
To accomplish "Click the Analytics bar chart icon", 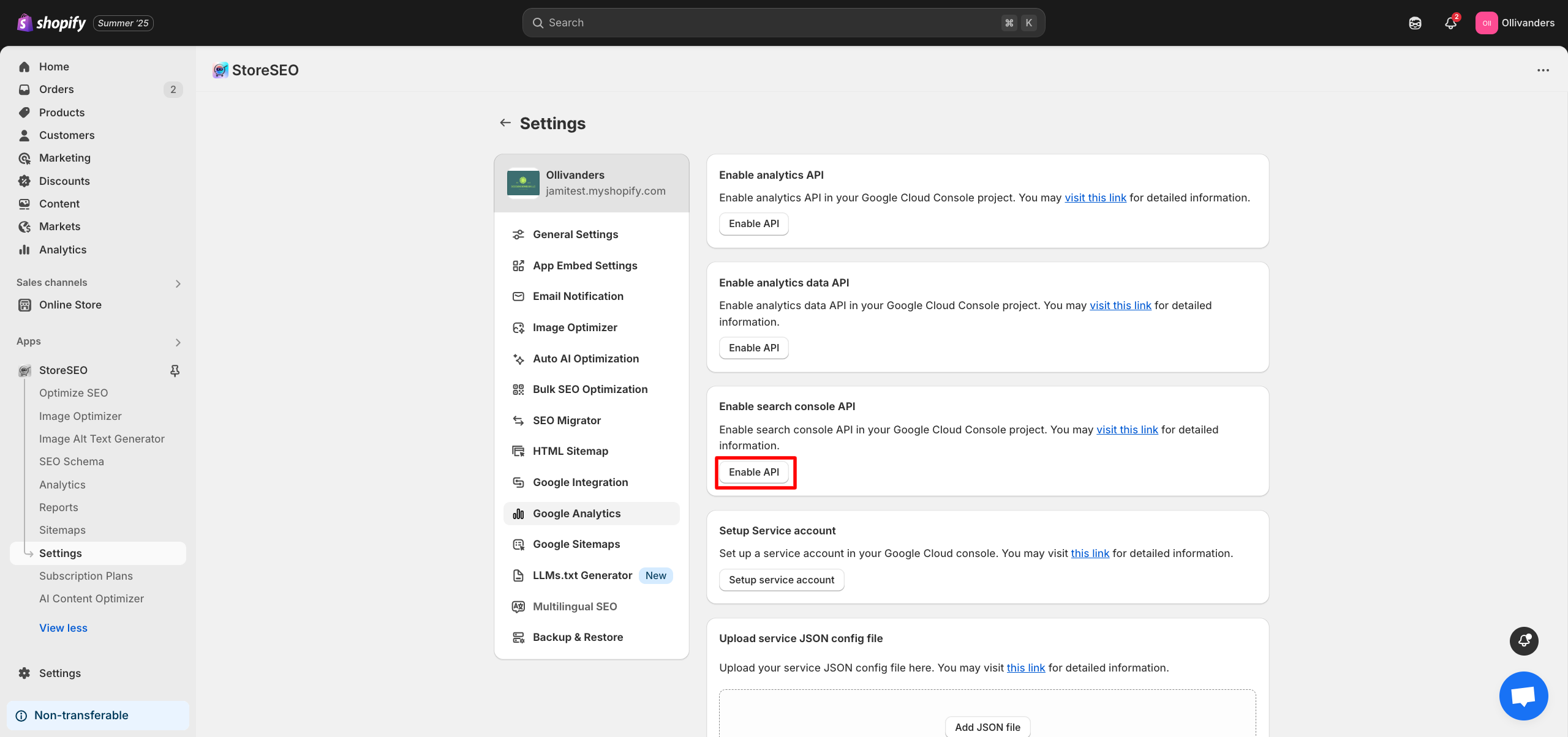I will click(24, 250).
